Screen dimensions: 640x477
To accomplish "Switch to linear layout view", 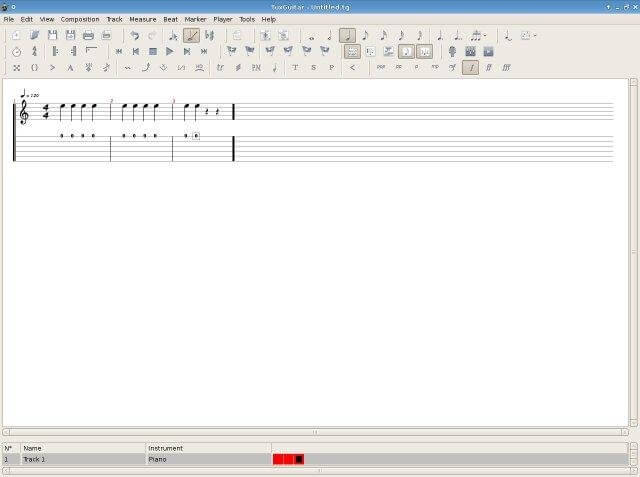I will tap(370, 51).
